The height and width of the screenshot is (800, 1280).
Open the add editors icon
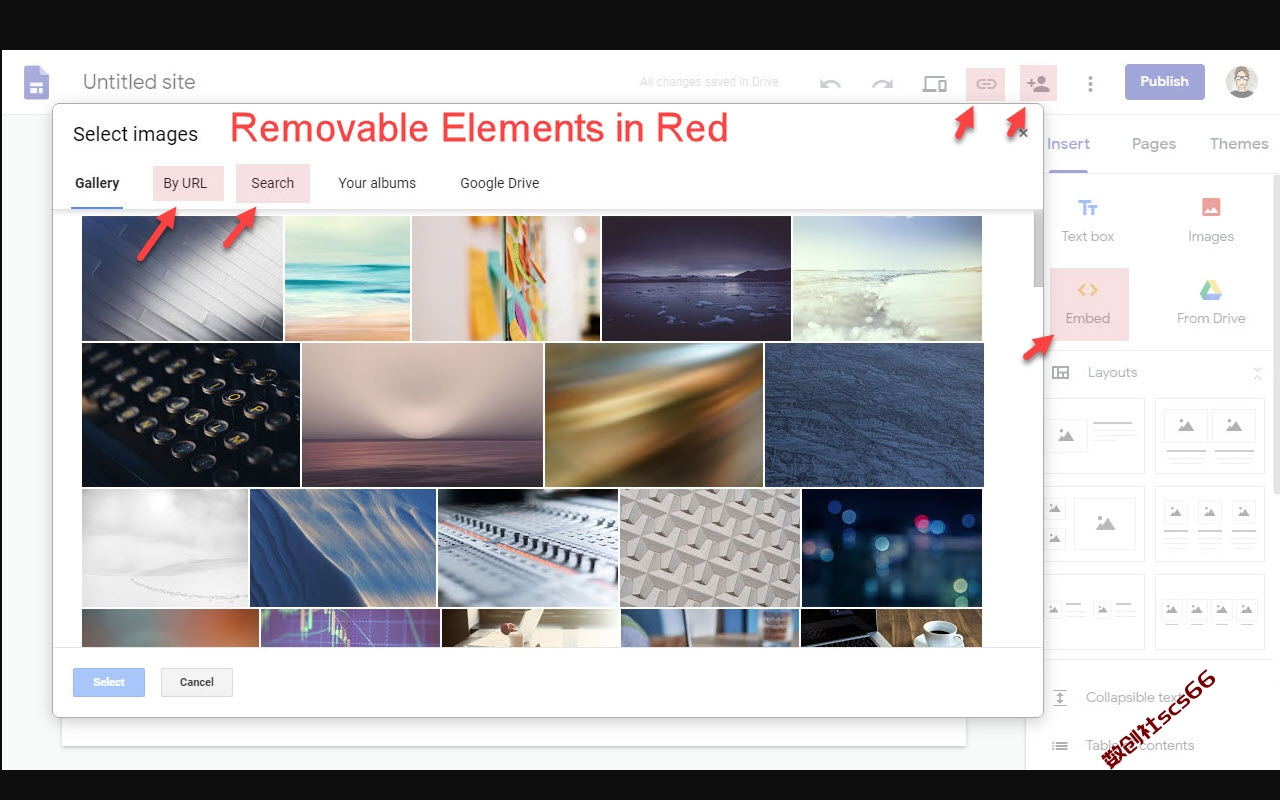(1038, 82)
